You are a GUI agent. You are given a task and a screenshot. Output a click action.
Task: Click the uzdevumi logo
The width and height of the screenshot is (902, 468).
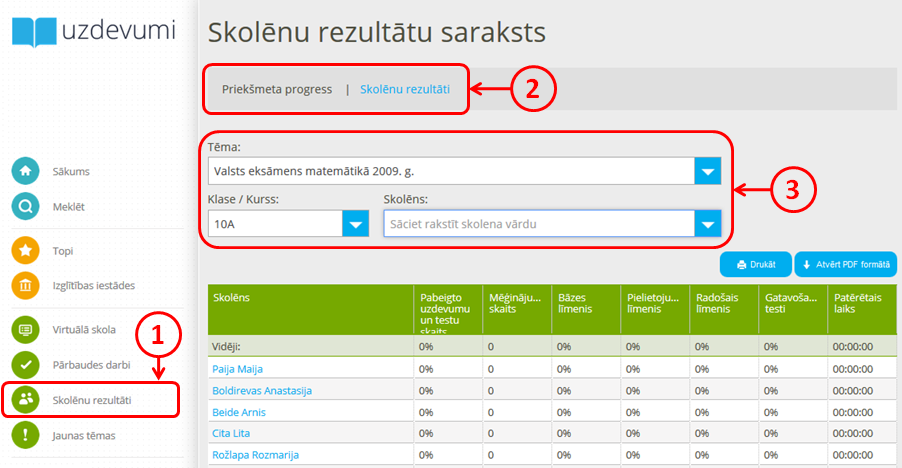pos(94,30)
